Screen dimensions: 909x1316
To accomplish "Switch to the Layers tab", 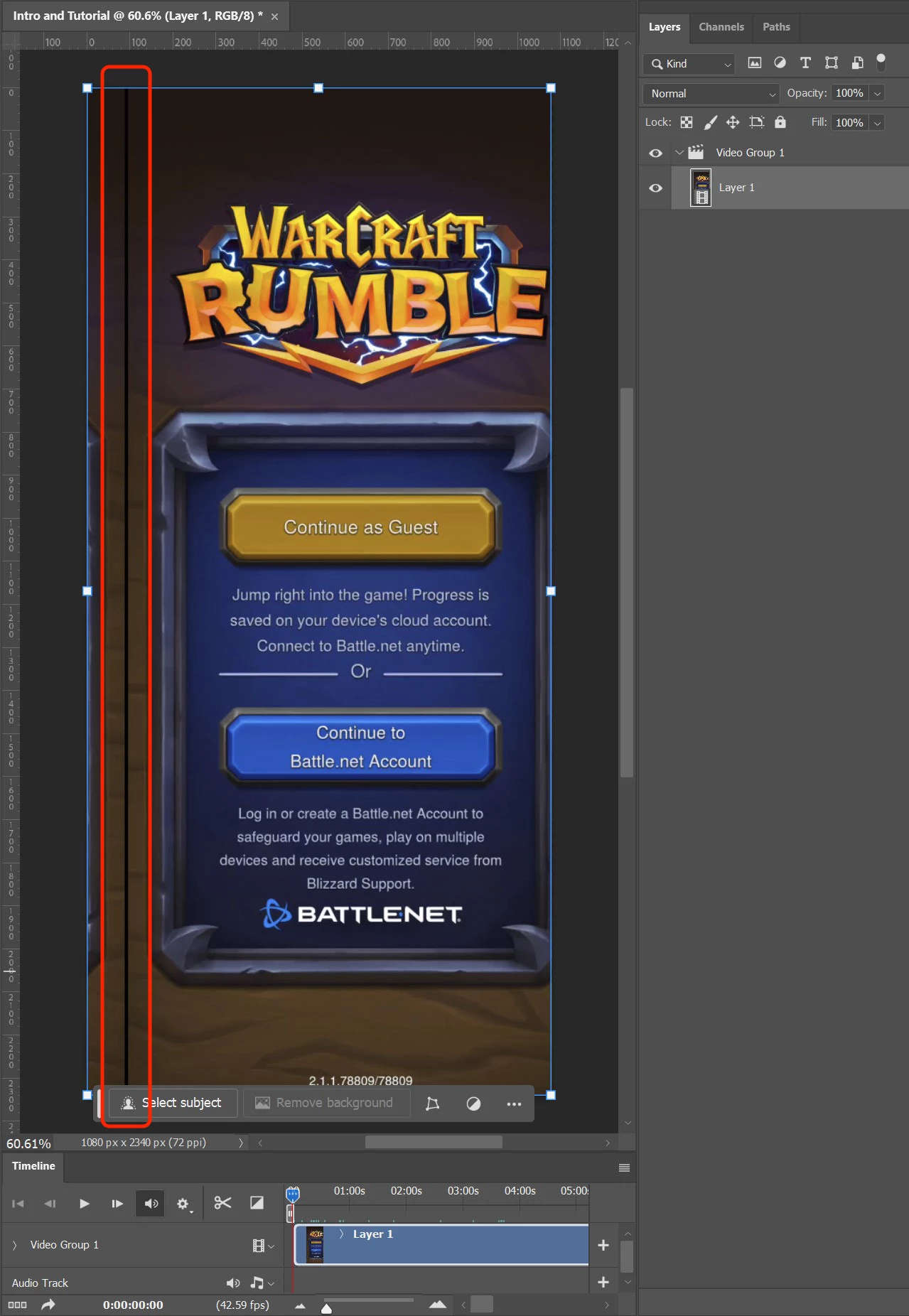I will tap(665, 27).
